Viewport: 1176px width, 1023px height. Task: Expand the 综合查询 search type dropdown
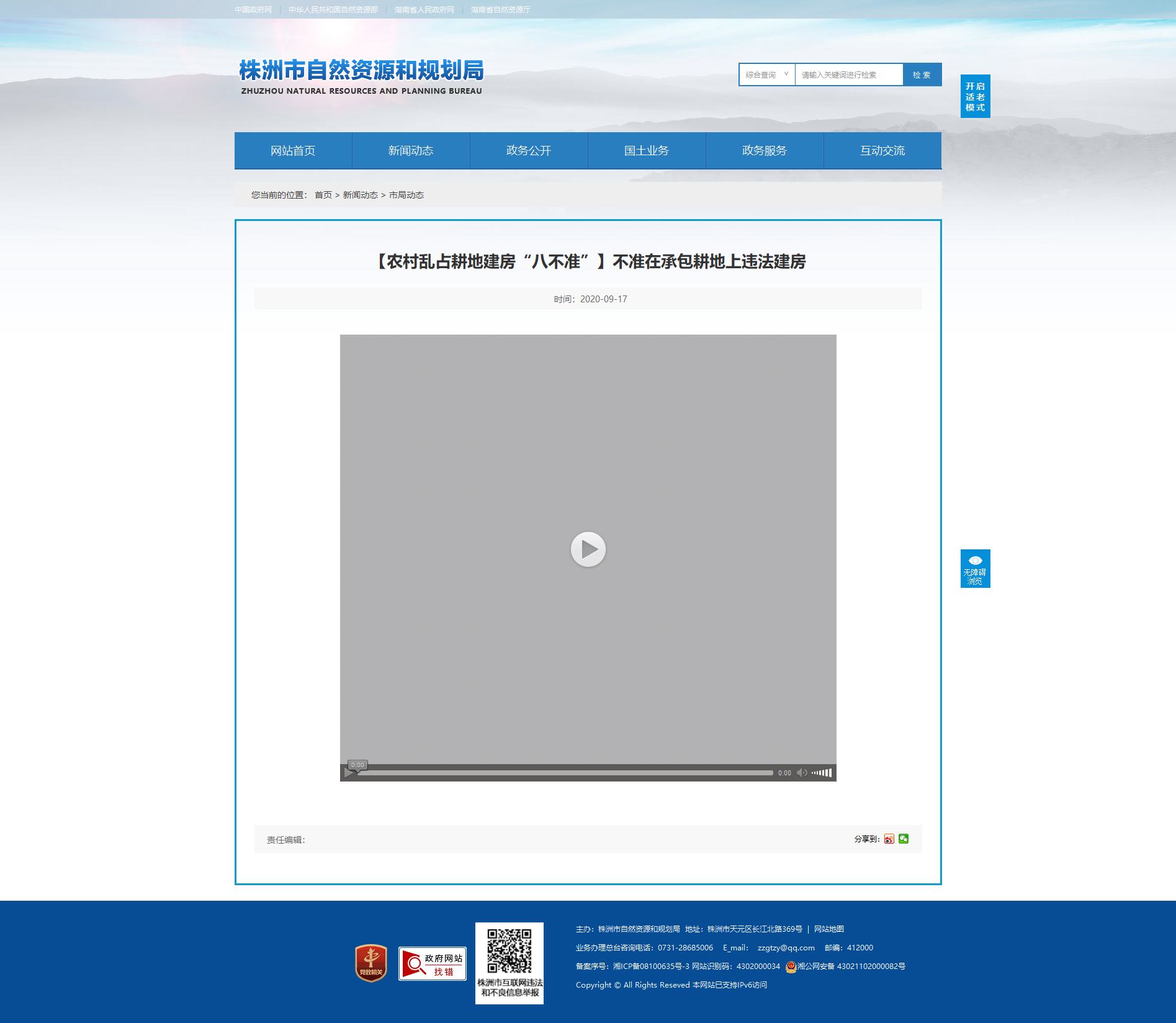coord(767,74)
